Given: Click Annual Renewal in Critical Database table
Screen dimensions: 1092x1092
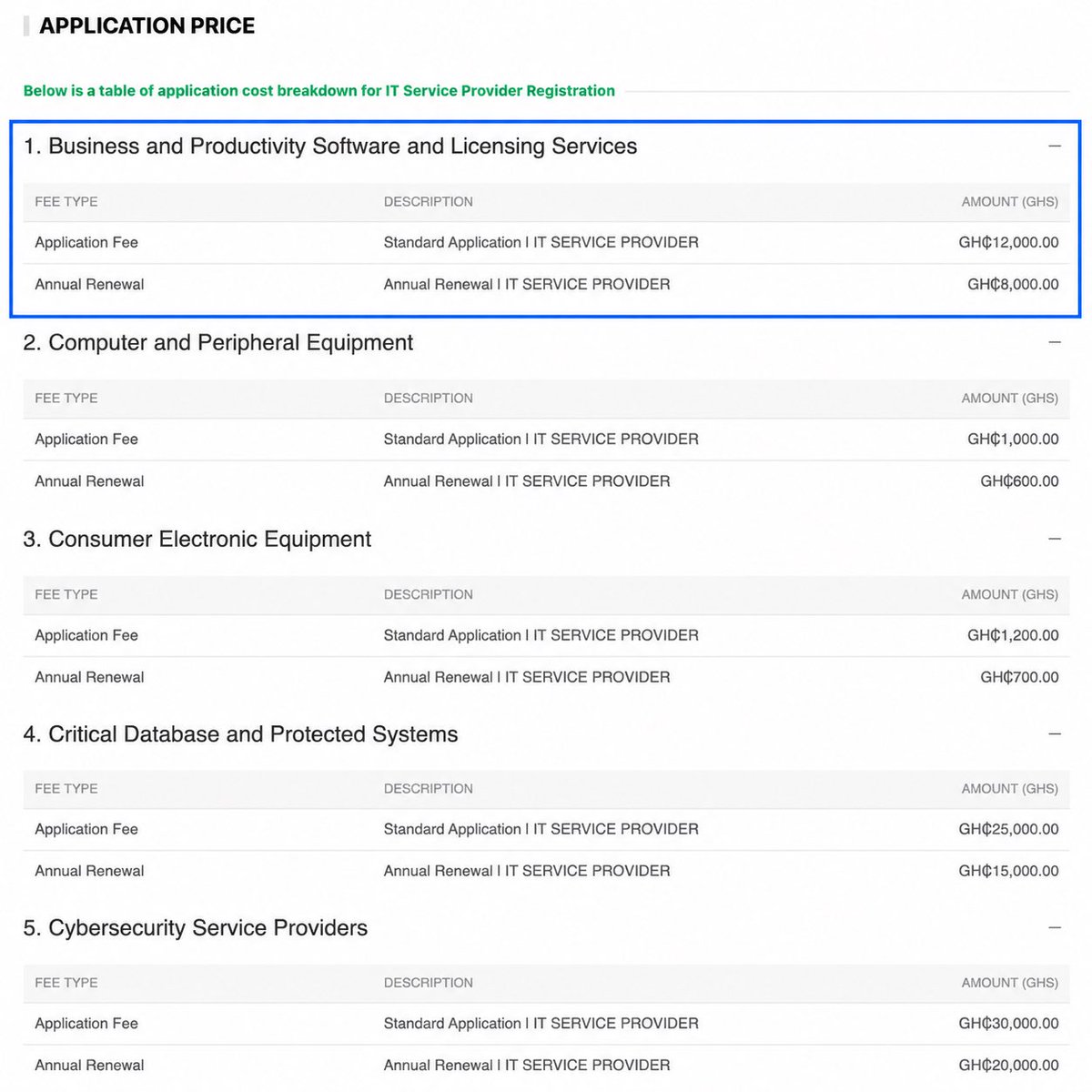Looking at the screenshot, I should 89,871.
